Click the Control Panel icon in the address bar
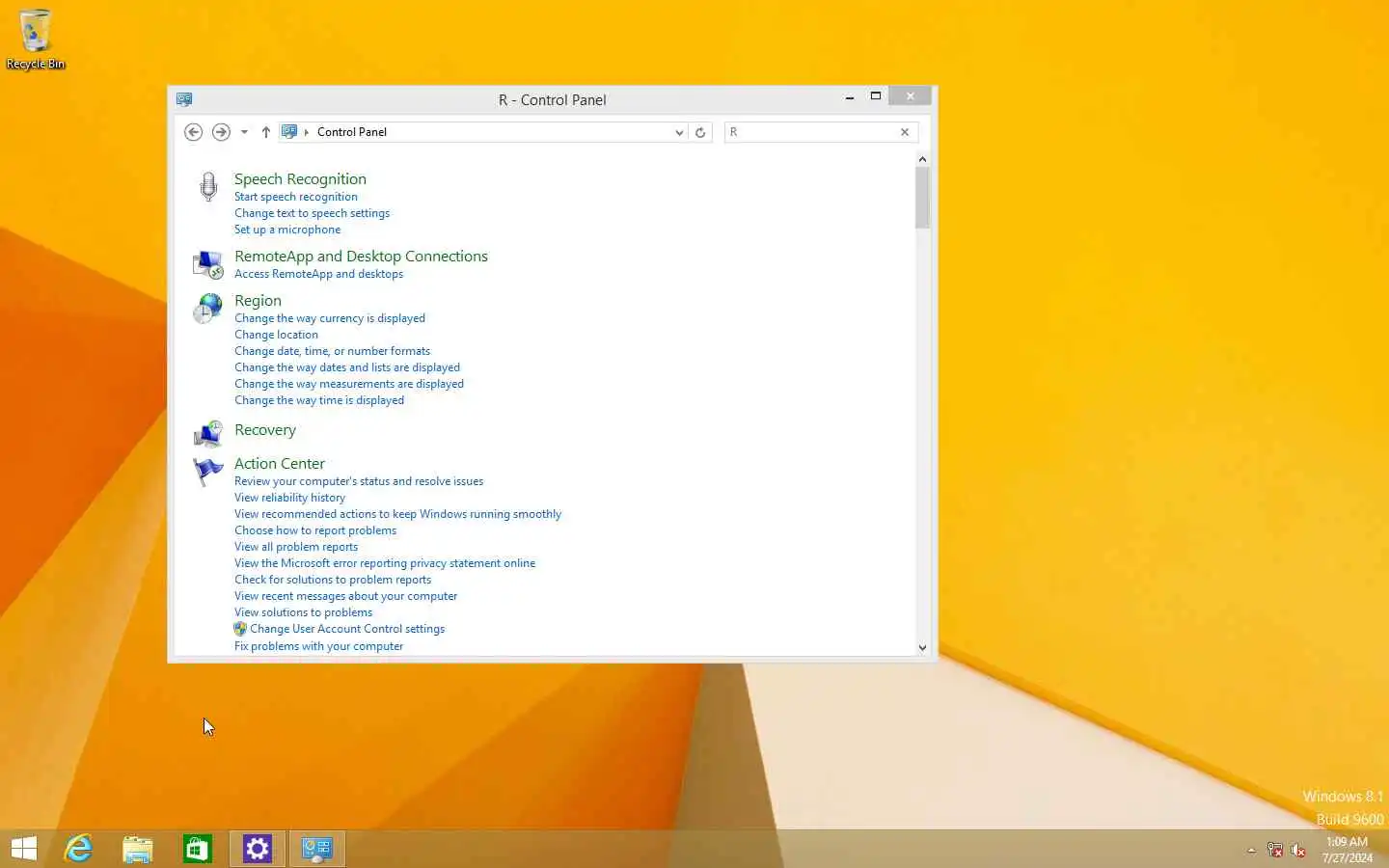The height and width of the screenshot is (868, 1389). point(289,132)
